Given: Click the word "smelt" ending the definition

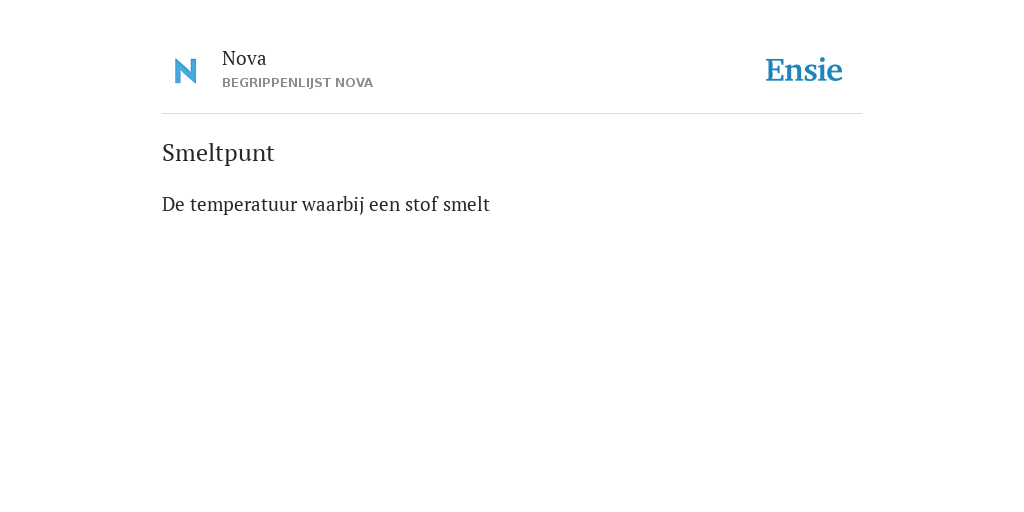Looking at the screenshot, I should coord(466,204).
